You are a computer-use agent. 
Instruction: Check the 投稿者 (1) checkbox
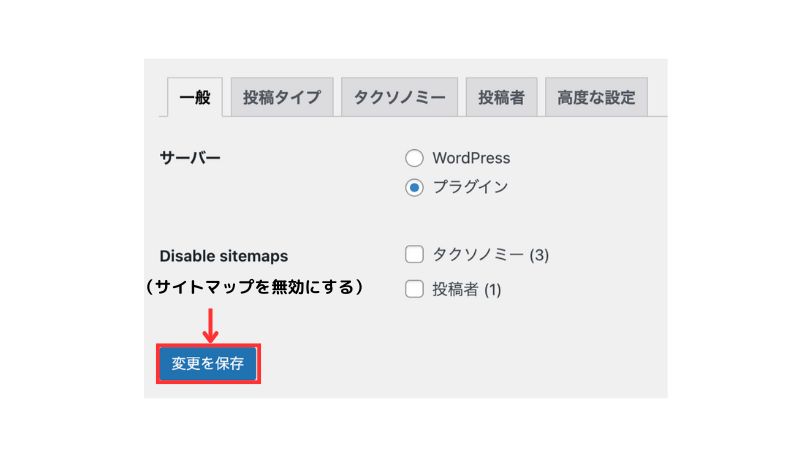414,290
